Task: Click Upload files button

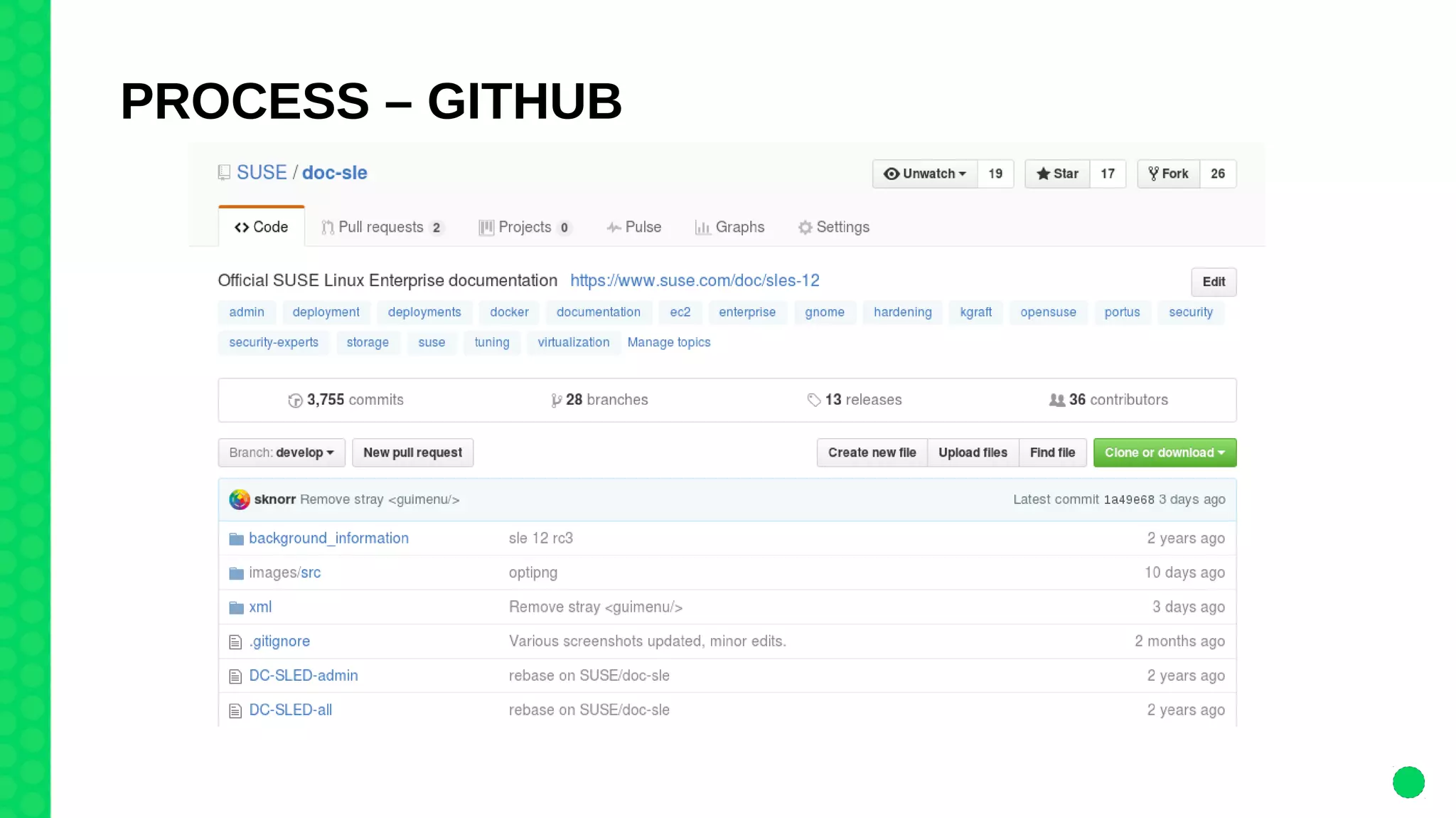Action: click(x=973, y=452)
